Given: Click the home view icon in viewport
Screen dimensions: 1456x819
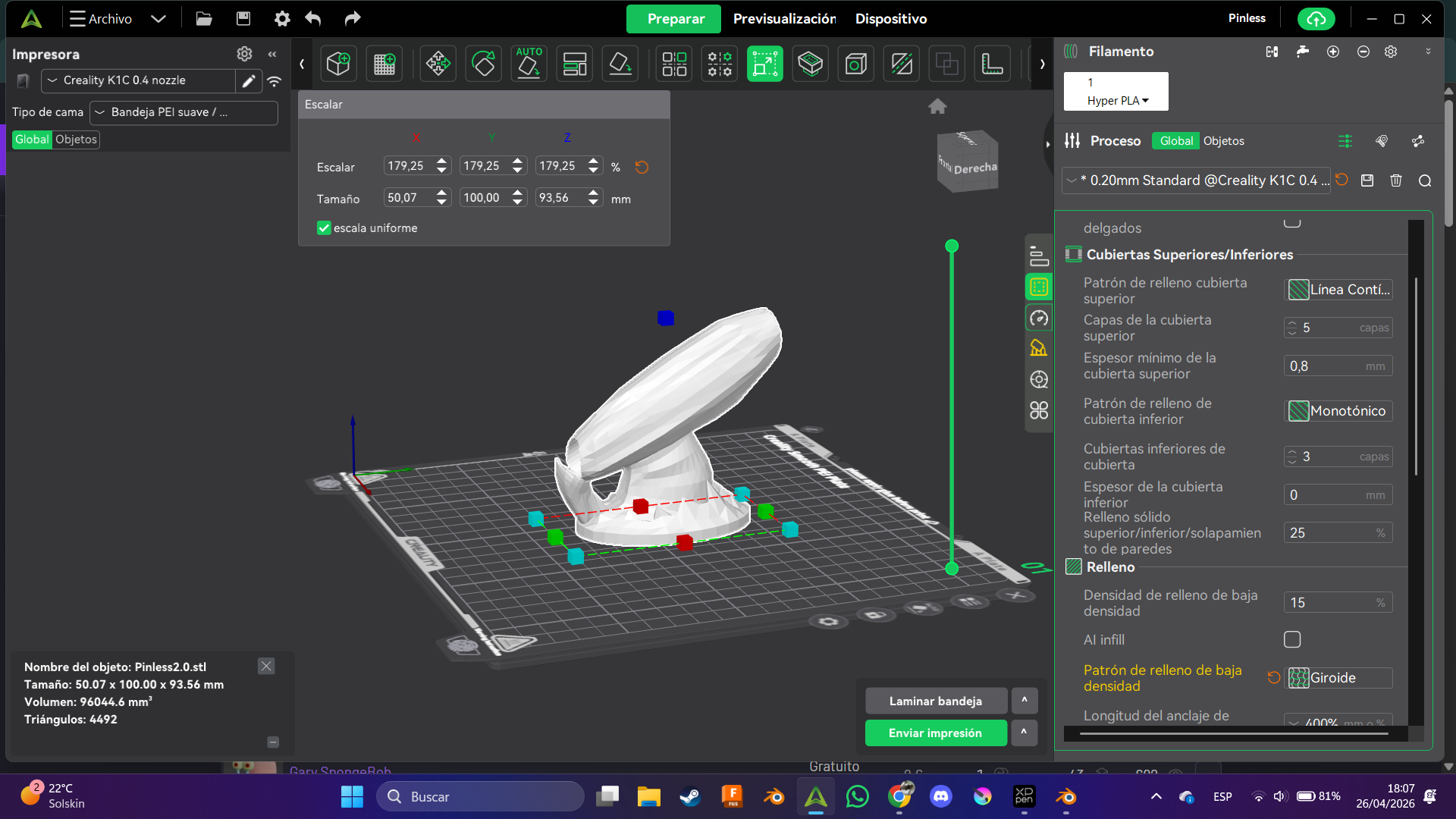Looking at the screenshot, I should click(937, 106).
